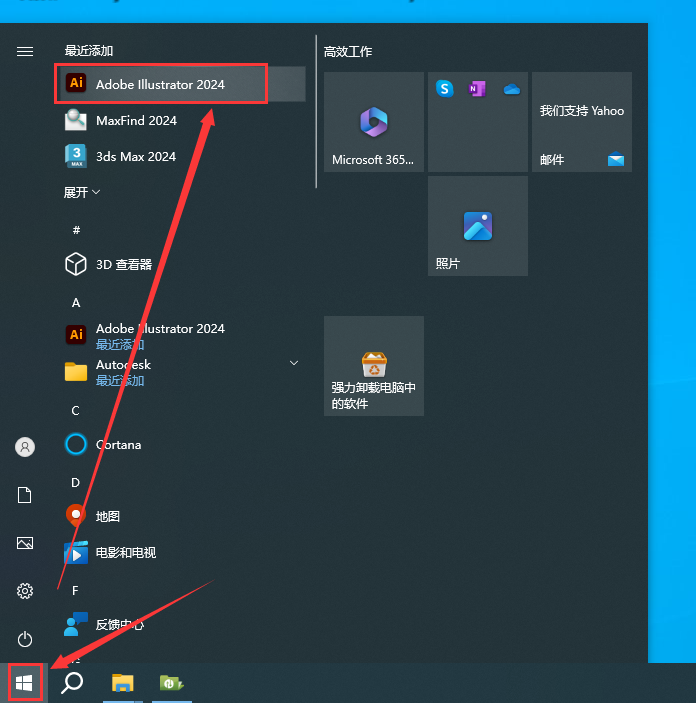Click the 高效工作 tile group header

pos(348,51)
